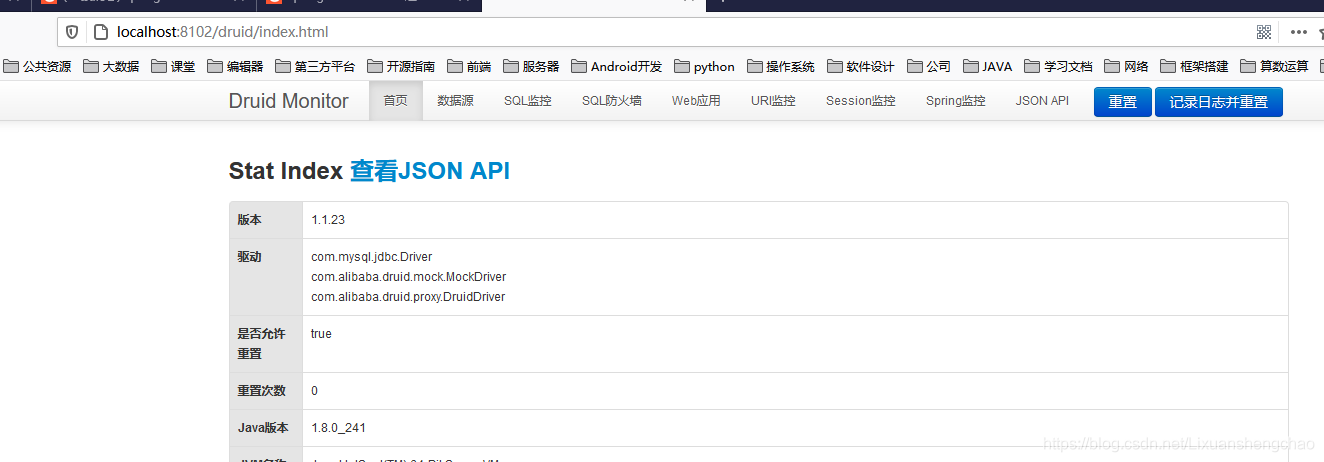The height and width of the screenshot is (462, 1324).
Task: Click the com.alibaba.druid.proxy.DruidDriver text
Action: [408, 297]
